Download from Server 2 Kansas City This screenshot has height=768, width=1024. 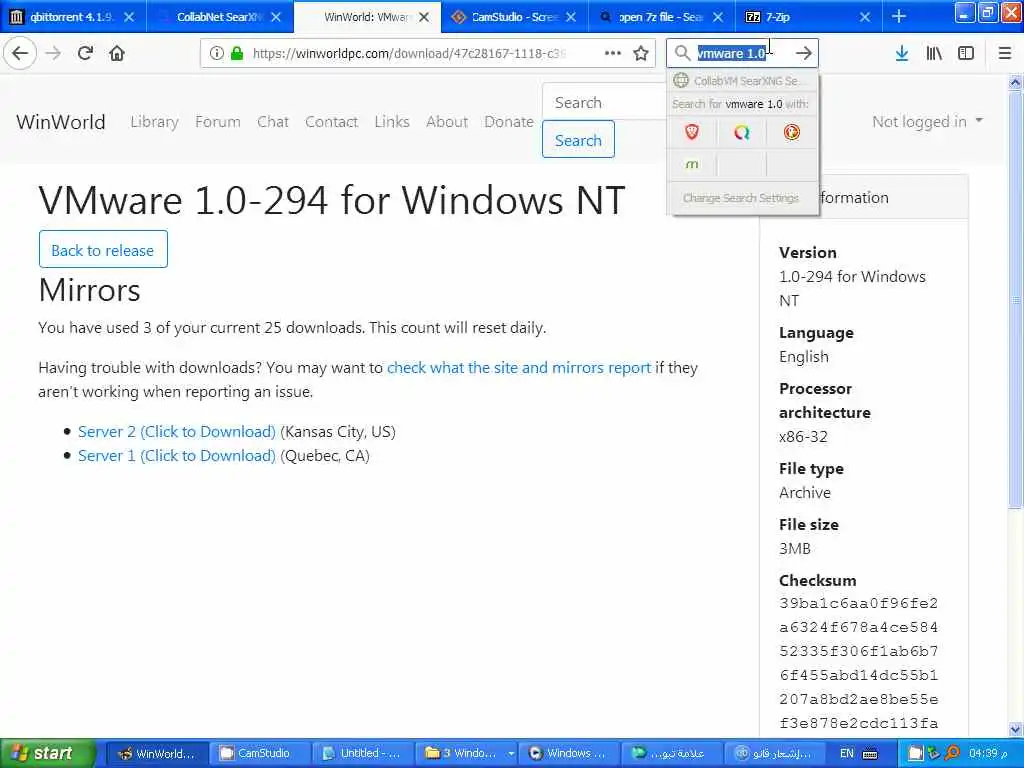click(x=176, y=432)
